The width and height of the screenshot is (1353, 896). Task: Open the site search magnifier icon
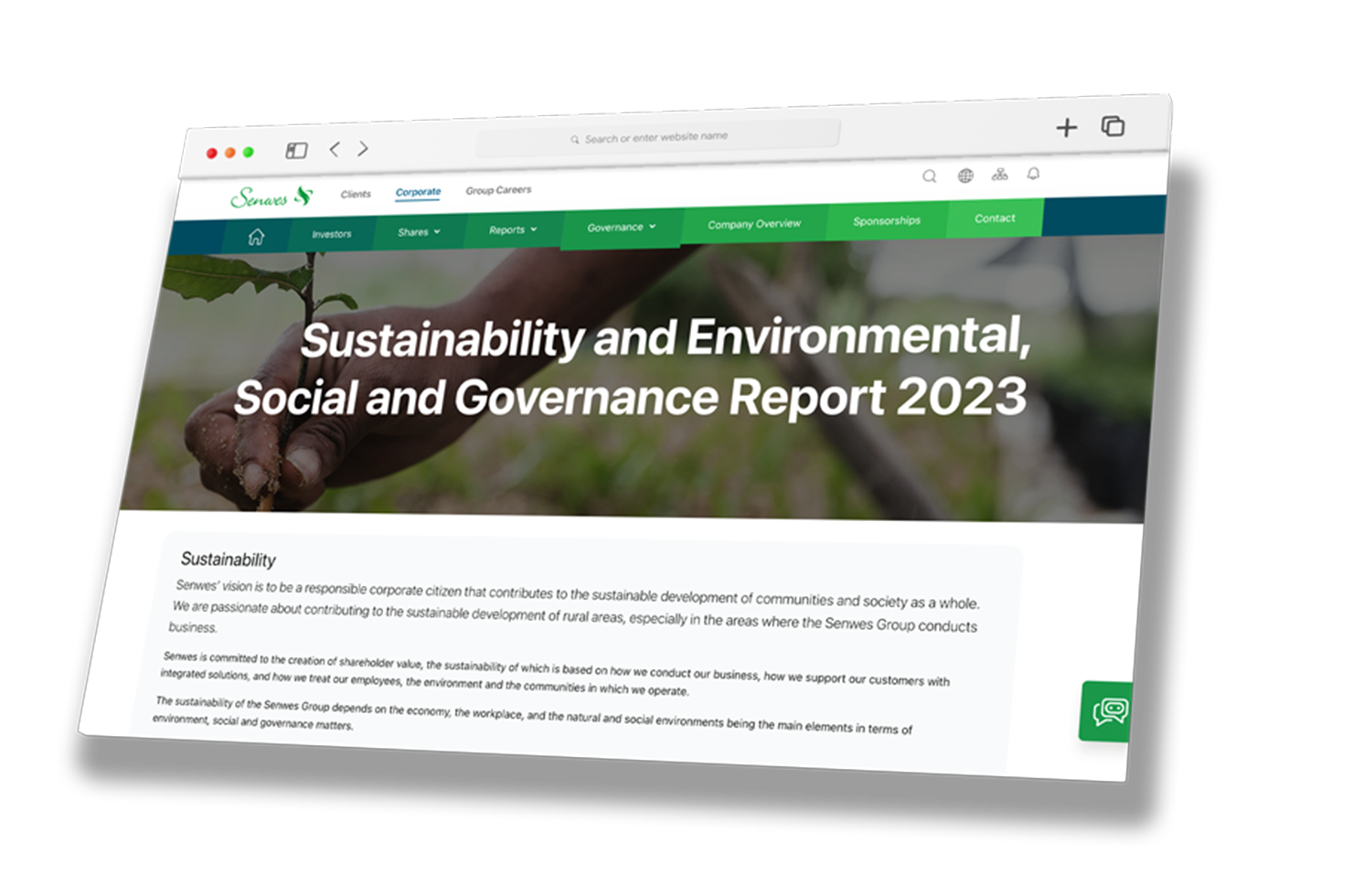pos(929,176)
